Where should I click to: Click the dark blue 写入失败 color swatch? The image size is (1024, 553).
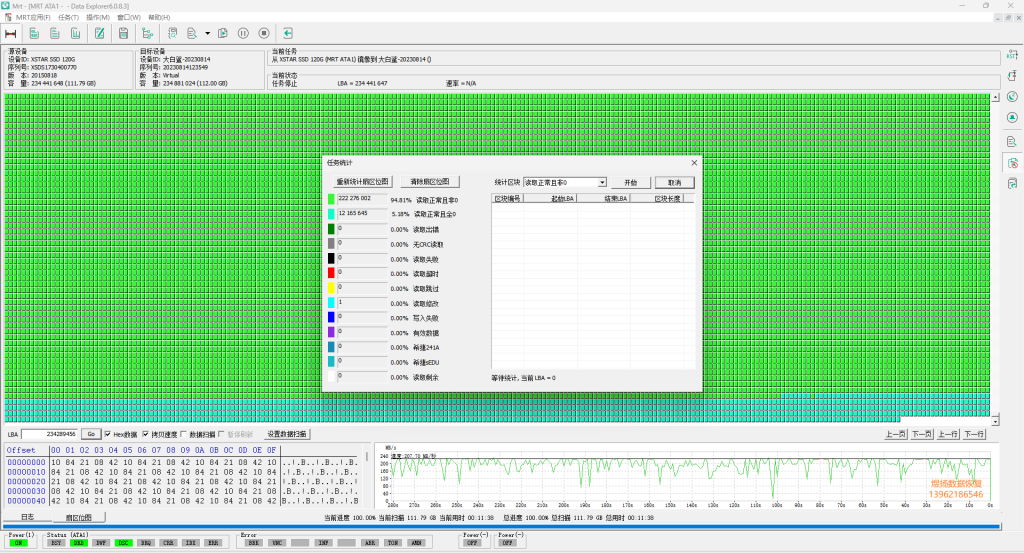(x=331, y=317)
